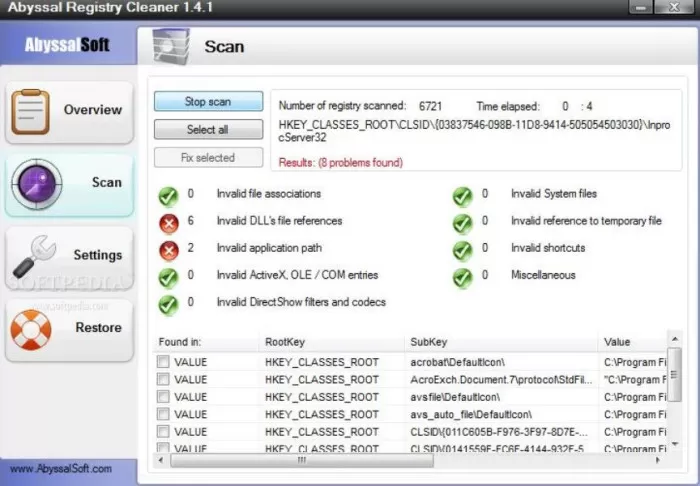Click green check beside Invalid shortcuts
The height and width of the screenshot is (486, 700).
462,250
